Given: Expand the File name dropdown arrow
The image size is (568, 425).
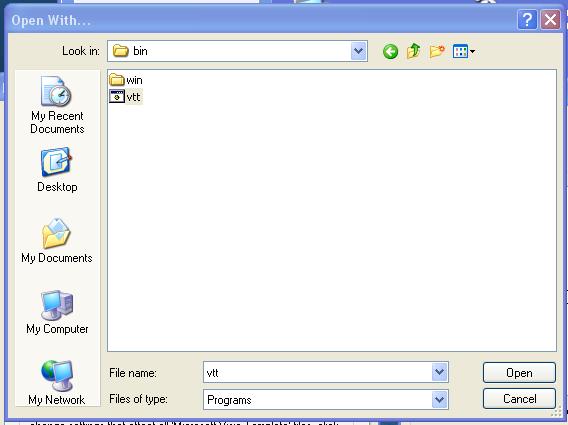Looking at the screenshot, I should click(439, 372).
